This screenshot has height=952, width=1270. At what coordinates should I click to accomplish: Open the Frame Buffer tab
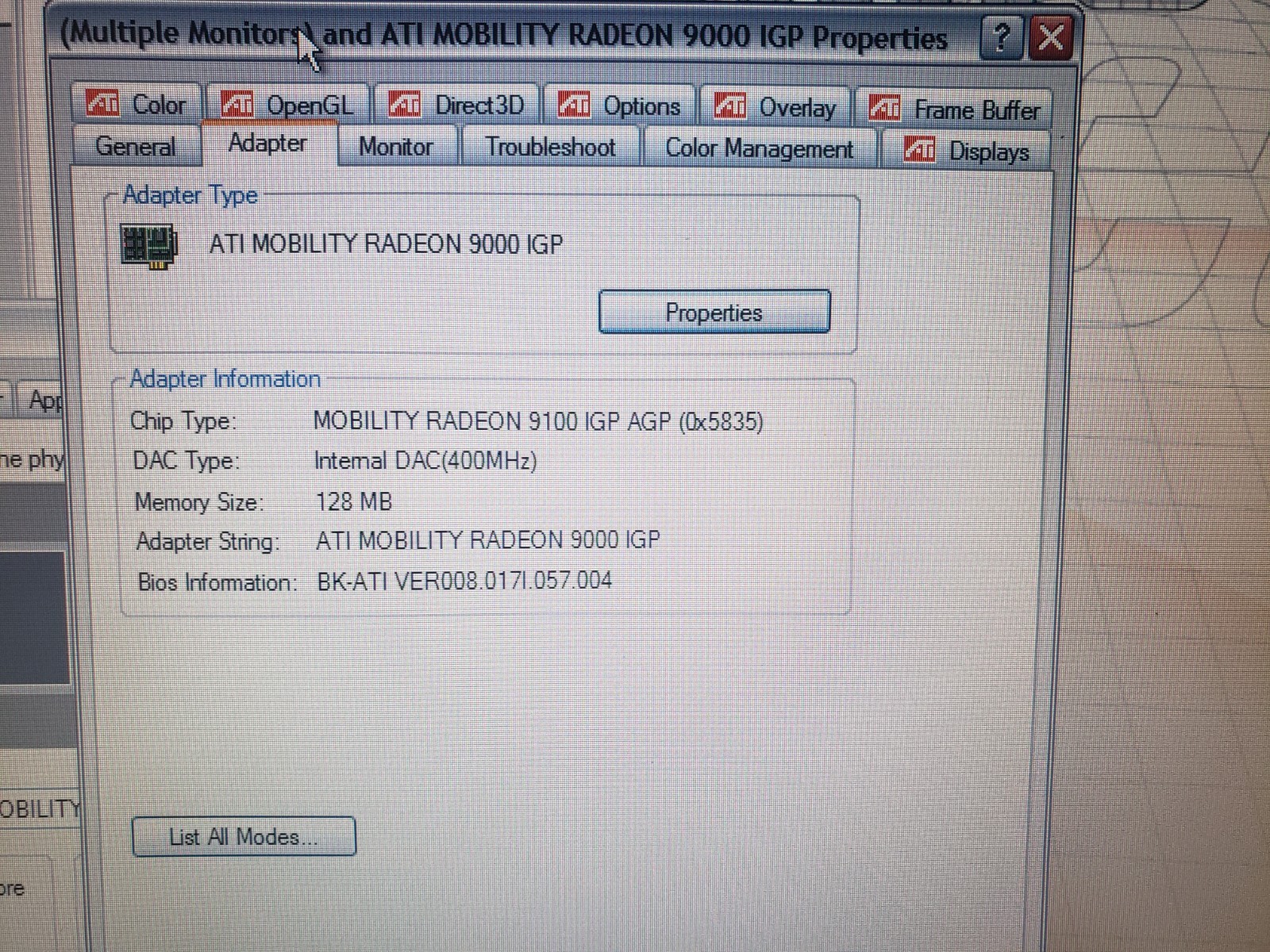954,109
